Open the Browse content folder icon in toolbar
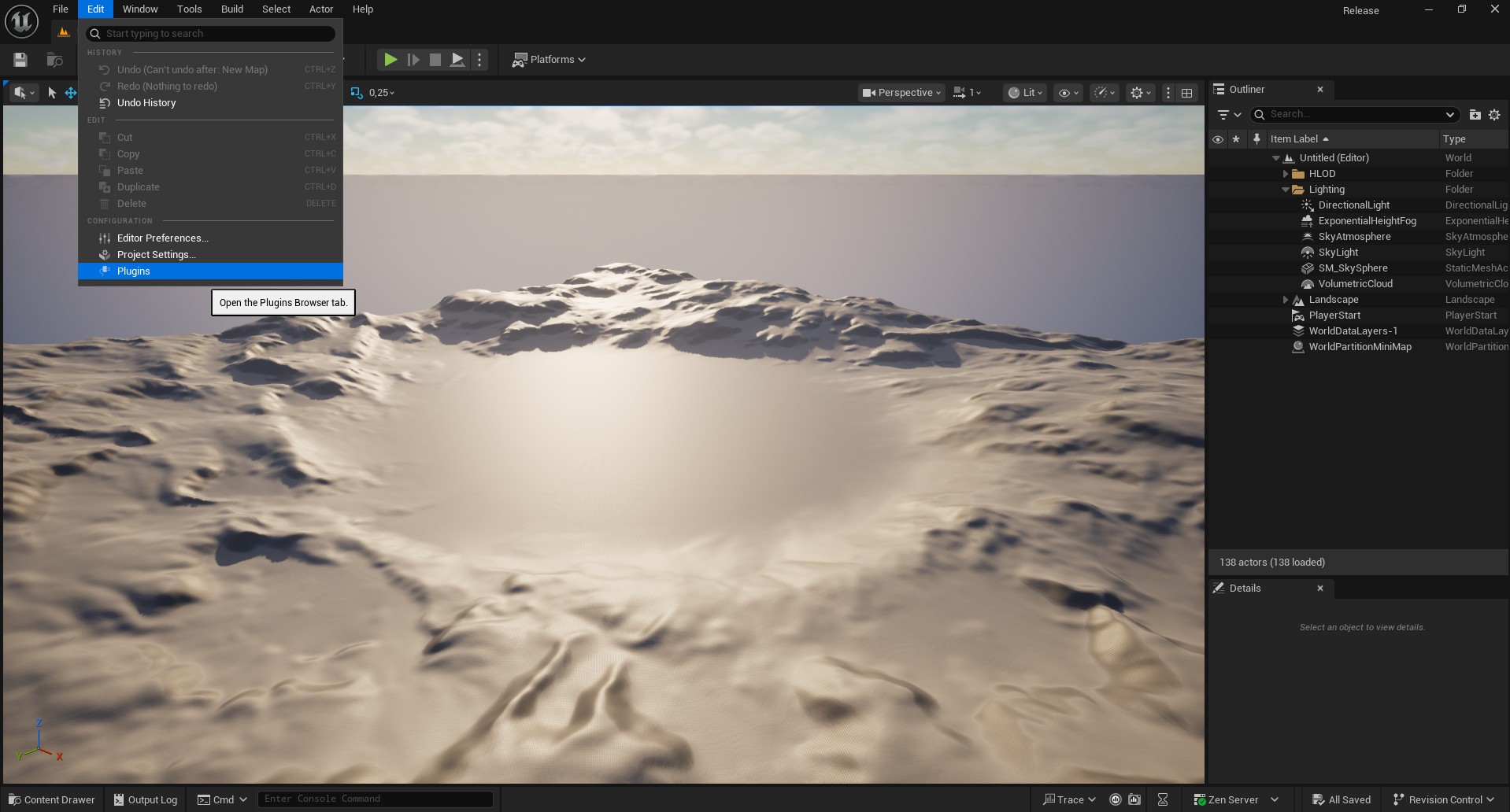This screenshot has width=1510, height=812. [54, 60]
